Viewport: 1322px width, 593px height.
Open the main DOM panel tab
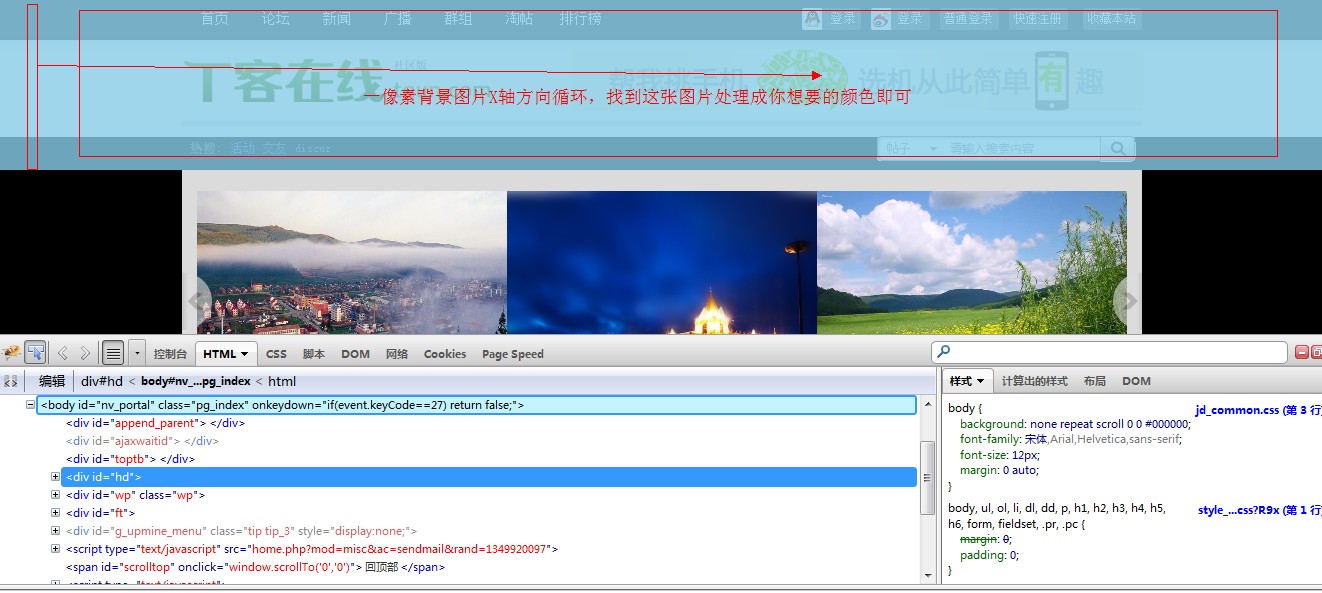coord(355,354)
